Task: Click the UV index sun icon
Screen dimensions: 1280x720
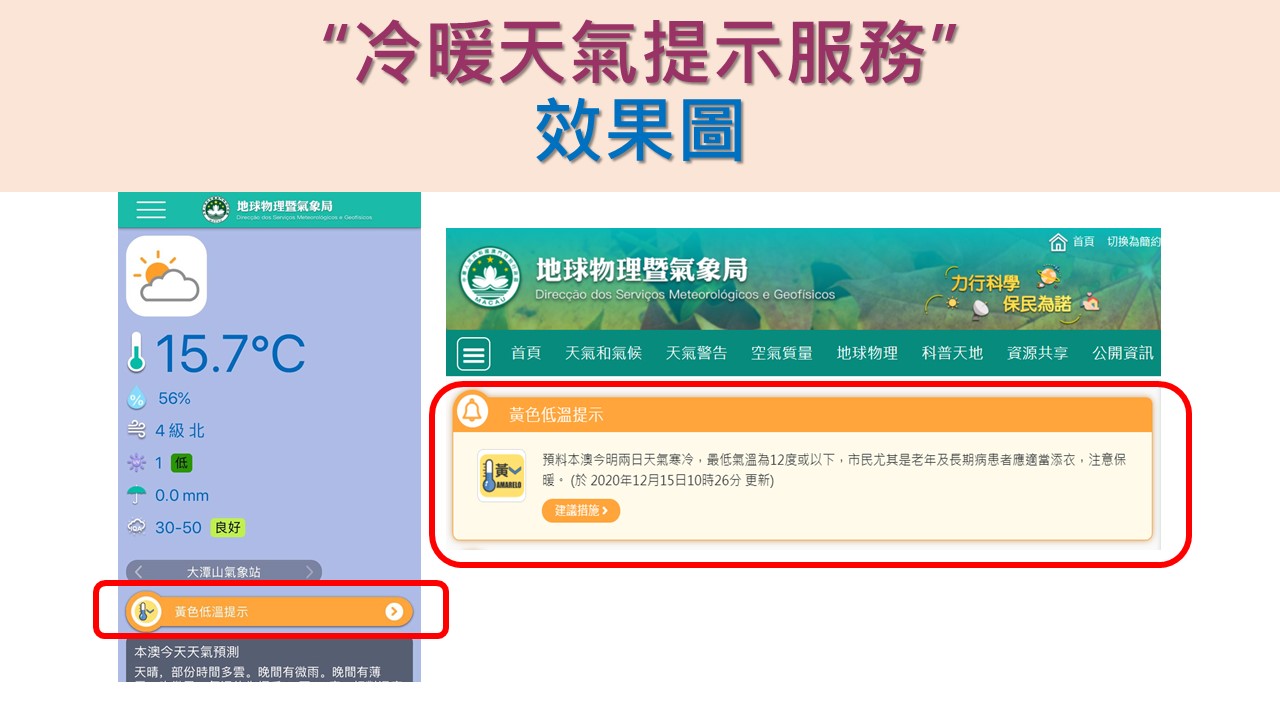Action: (137, 463)
